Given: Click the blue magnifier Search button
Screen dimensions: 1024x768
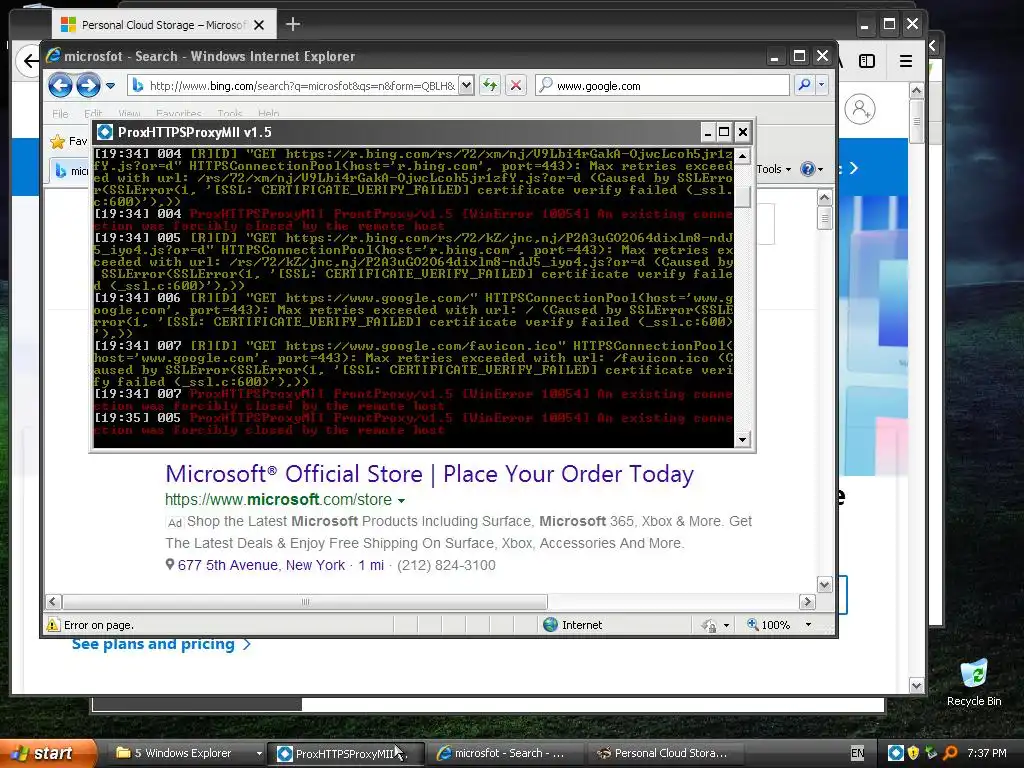Looking at the screenshot, I should [x=804, y=85].
